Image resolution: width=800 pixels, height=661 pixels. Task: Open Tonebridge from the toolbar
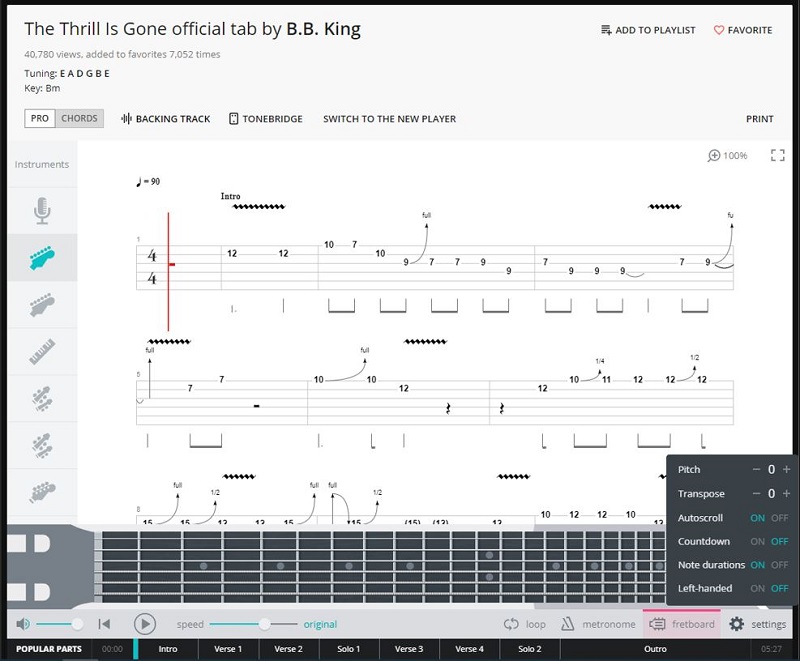point(265,119)
